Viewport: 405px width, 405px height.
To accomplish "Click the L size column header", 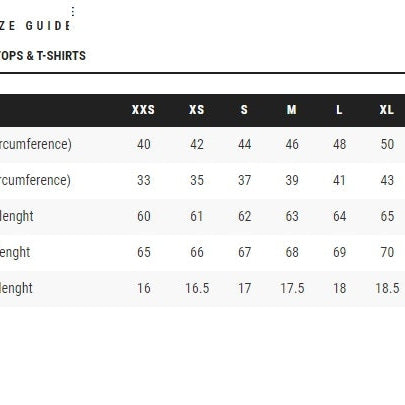I will coord(339,110).
